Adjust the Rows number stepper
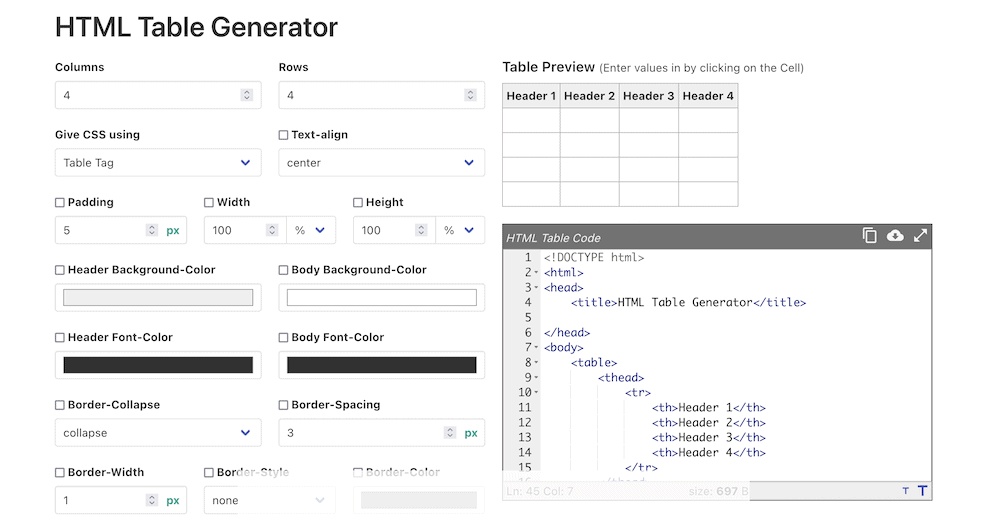This screenshot has height=525, width=1000. tap(470, 95)
